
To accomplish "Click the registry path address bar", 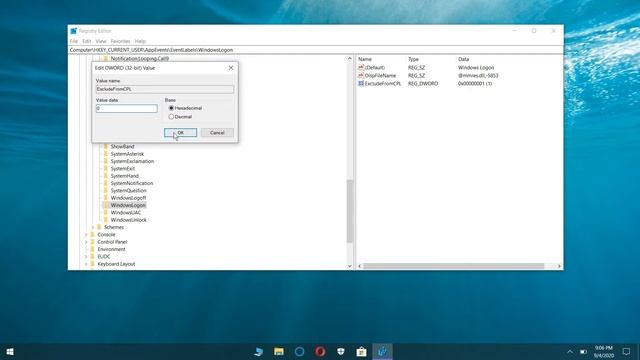I will (x=316, y=50).
